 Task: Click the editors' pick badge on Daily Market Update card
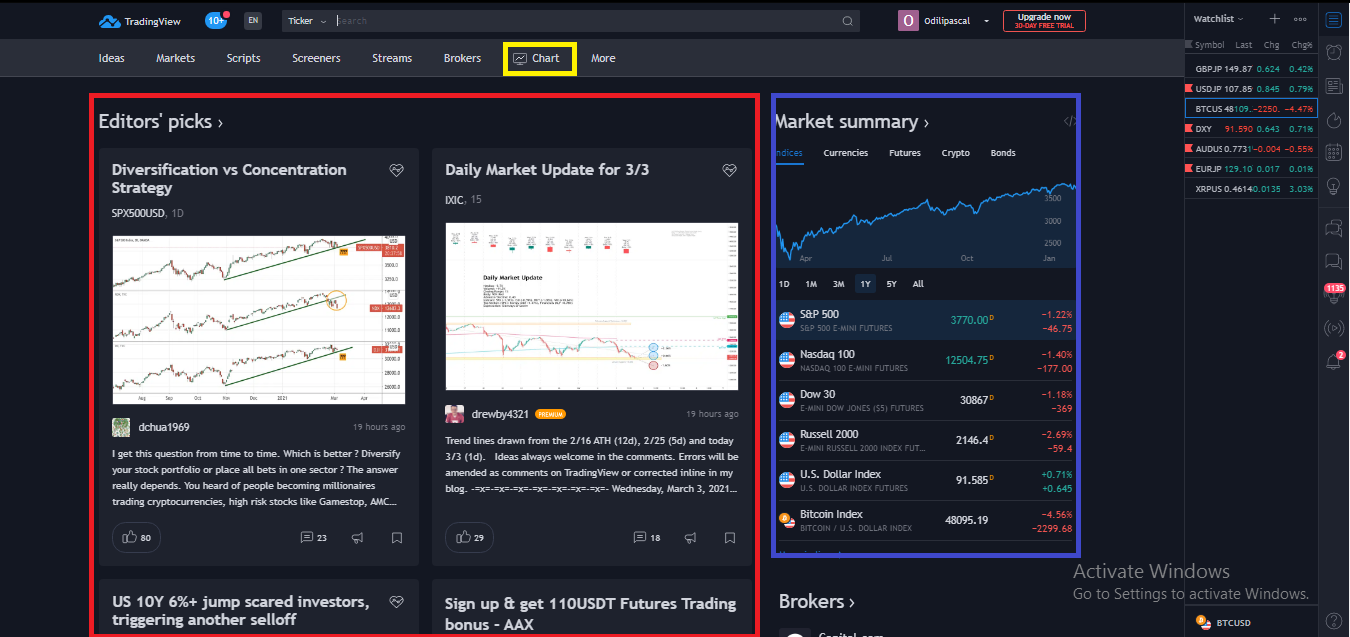point(730,170)
